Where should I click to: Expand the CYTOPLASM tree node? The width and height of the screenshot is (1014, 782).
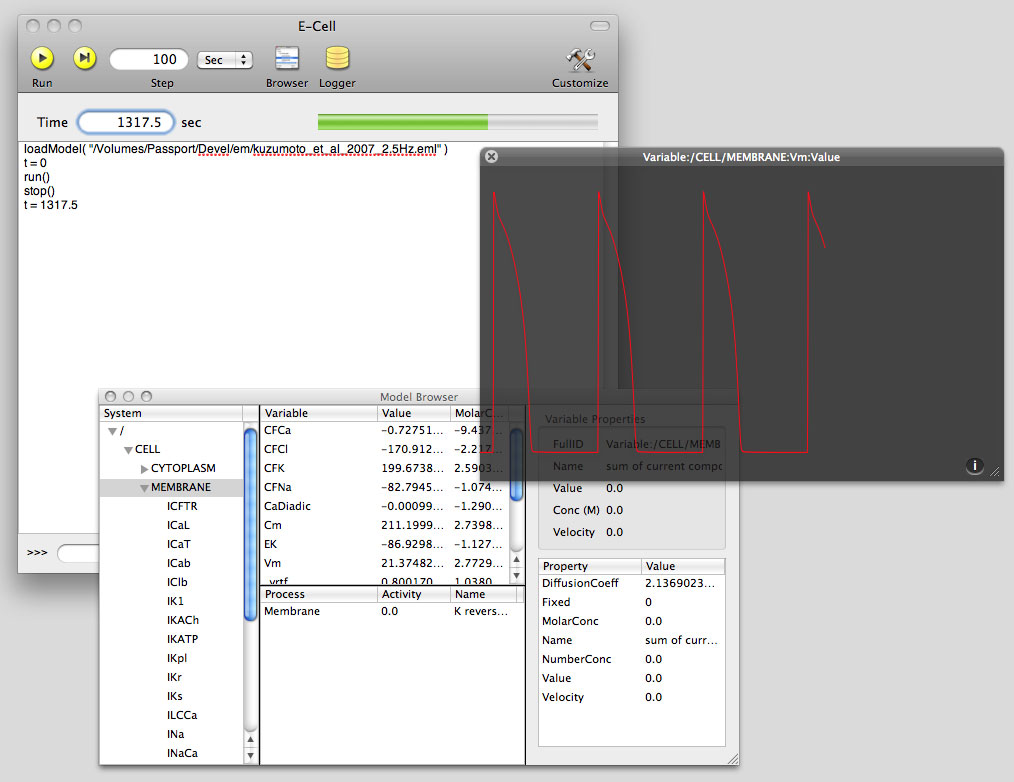pos(145,469)
